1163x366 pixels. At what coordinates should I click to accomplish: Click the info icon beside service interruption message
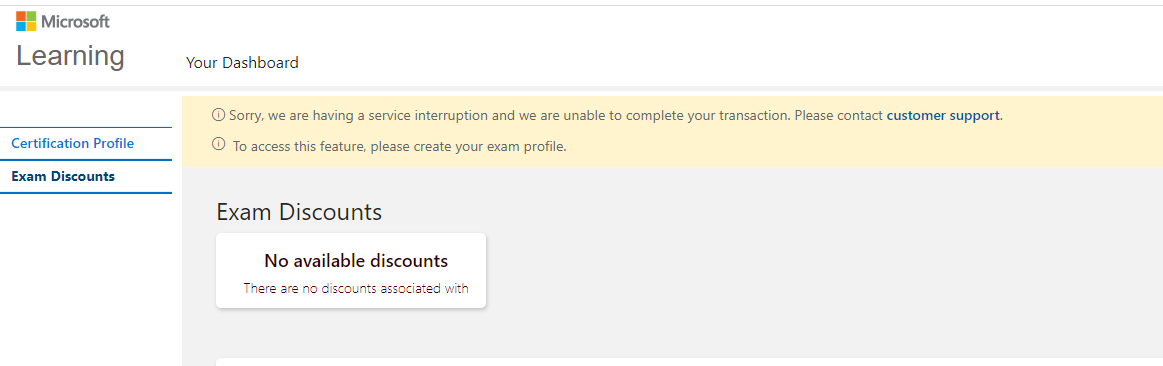coord(219,115)
